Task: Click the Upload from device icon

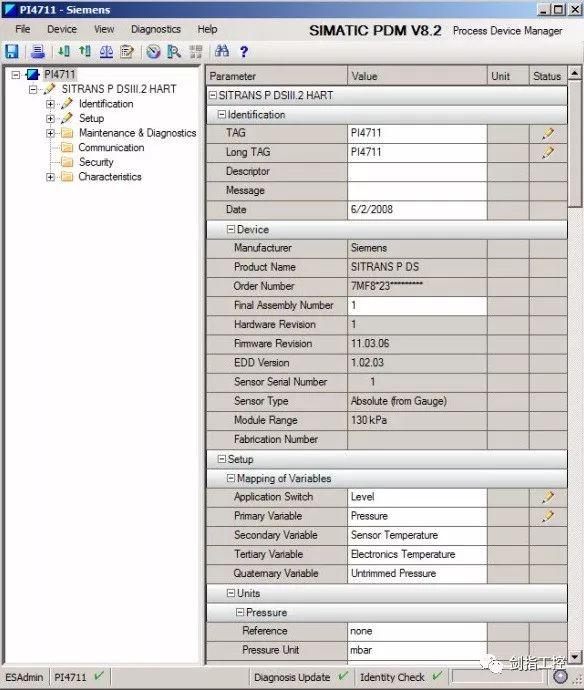Action: [x=85, y=52]
